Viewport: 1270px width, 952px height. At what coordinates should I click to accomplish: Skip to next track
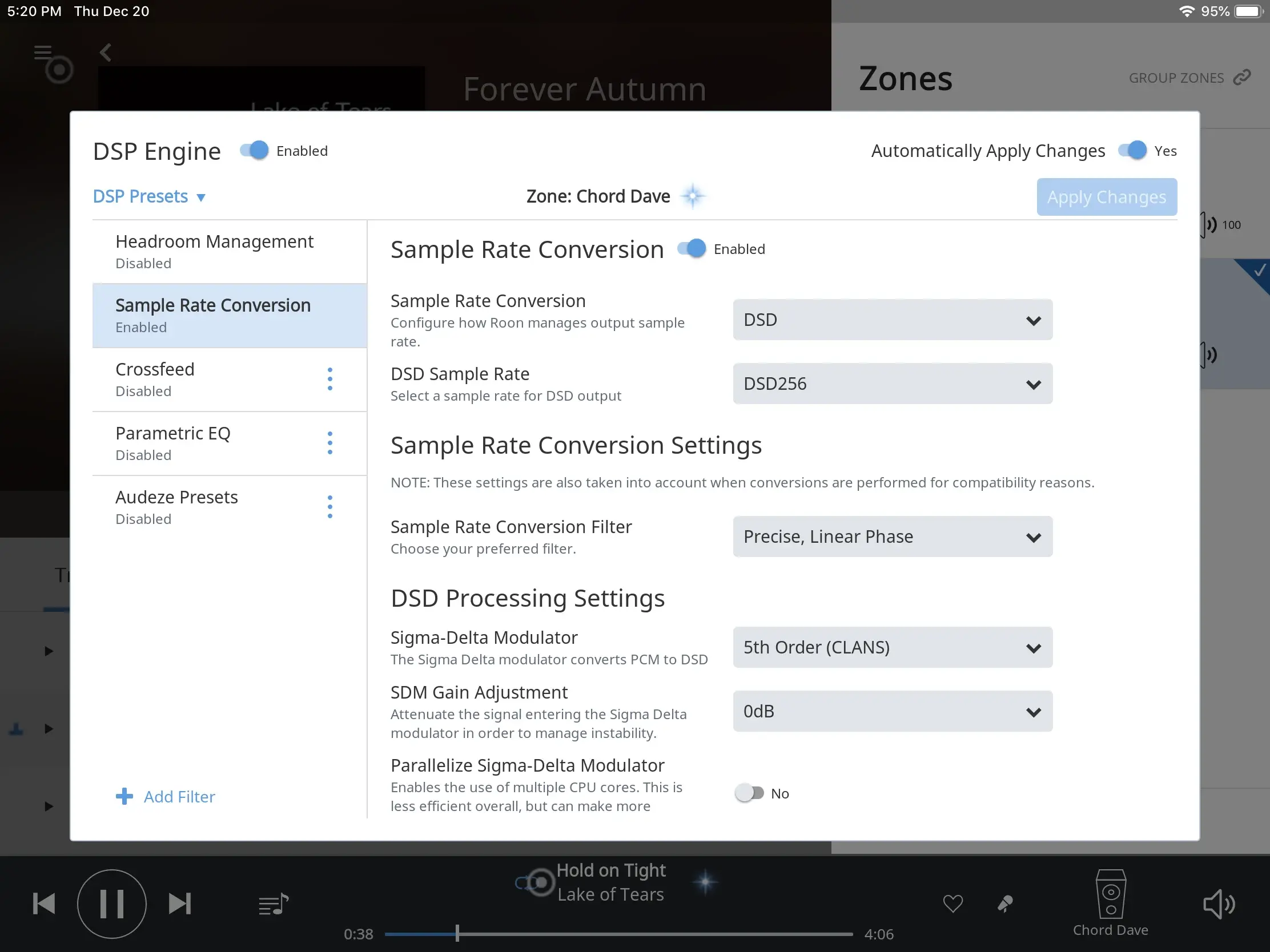[180, 904]
